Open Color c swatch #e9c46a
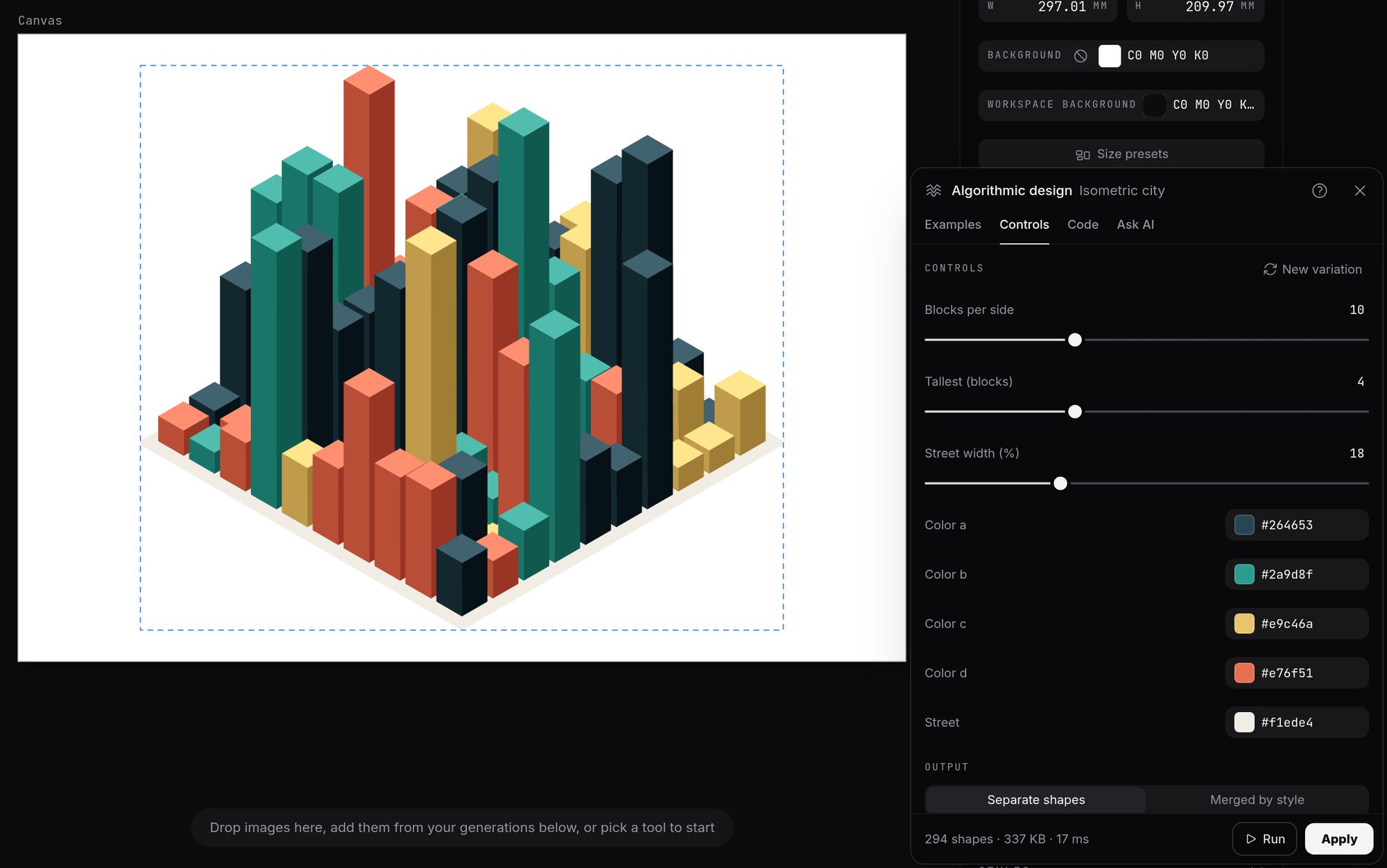The width and height of the screenshot is (1387, 868). [x=1244, y=623]
